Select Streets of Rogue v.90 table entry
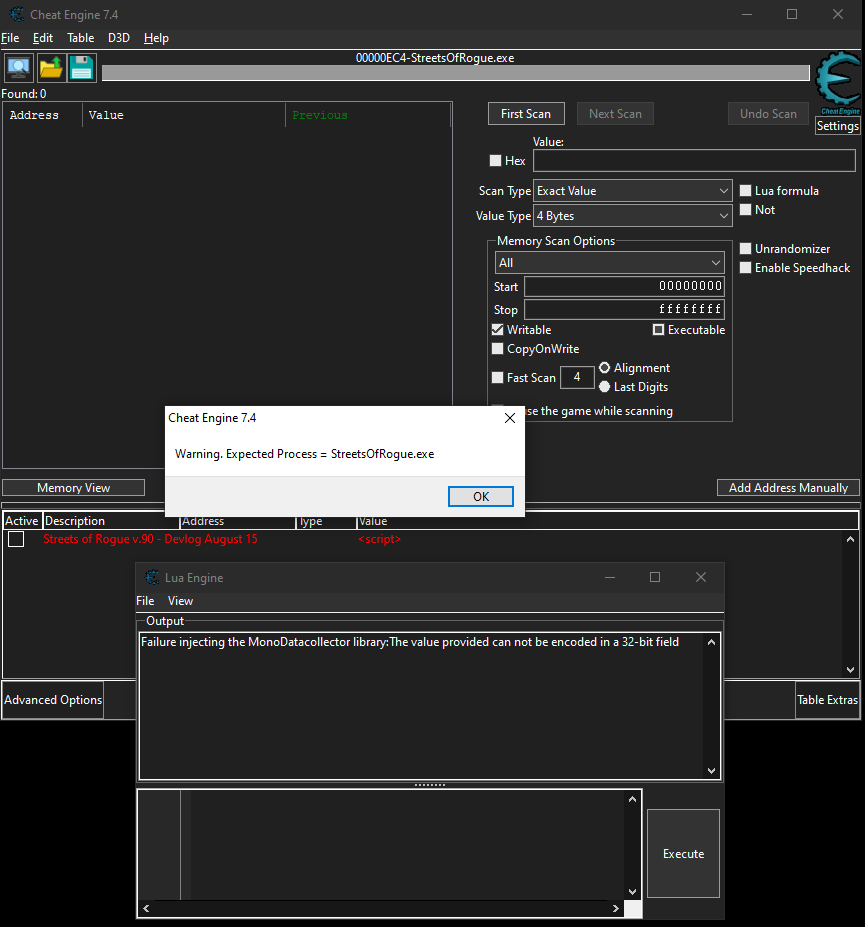 [x=150, y=539]
